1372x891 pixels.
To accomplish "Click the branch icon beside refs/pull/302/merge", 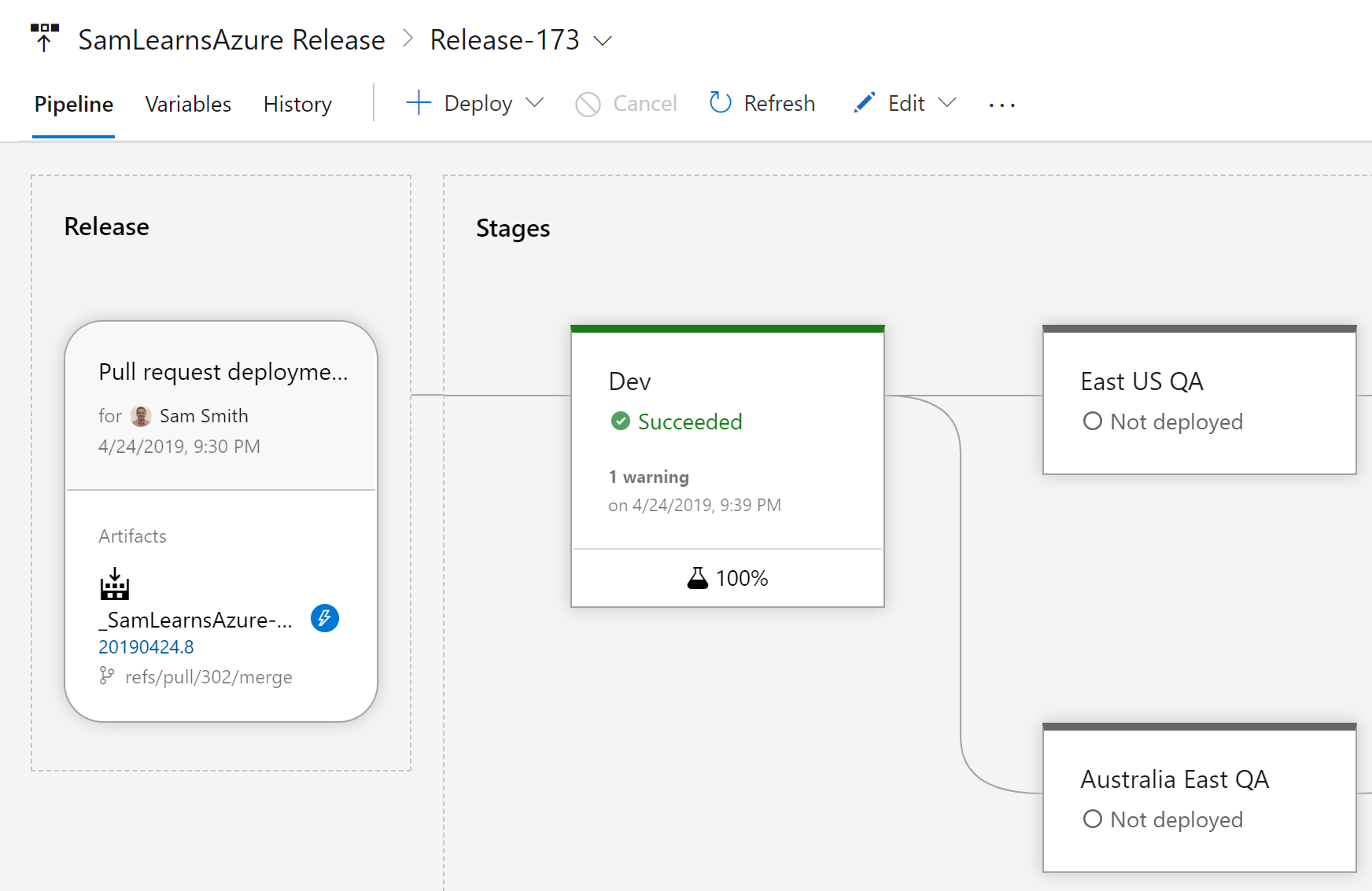I will [107, 676].
